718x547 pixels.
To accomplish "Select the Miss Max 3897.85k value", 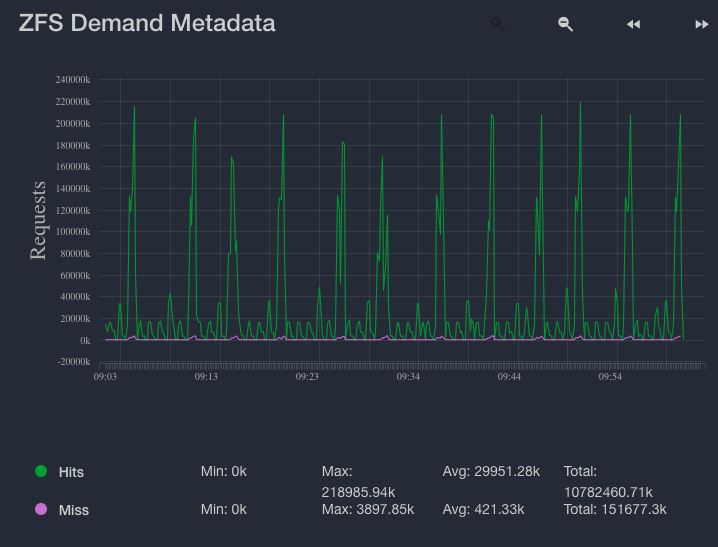I will coord(368,509).
